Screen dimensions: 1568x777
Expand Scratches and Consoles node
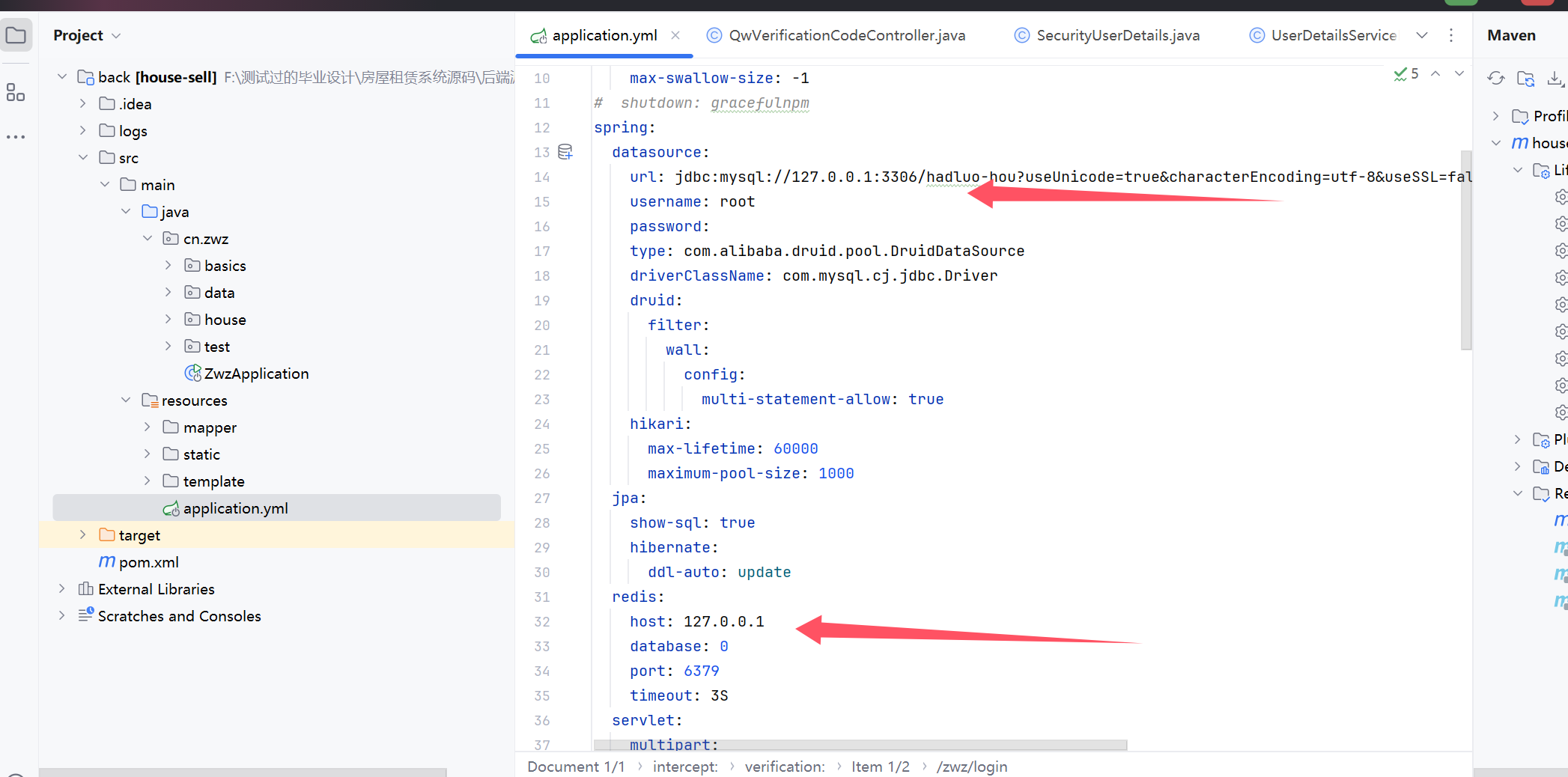(62, 615)
